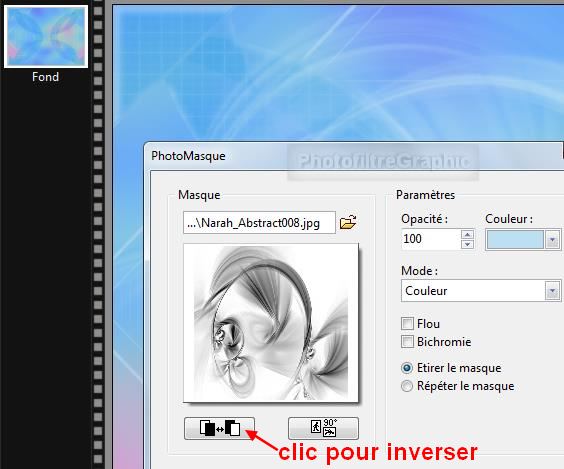564x469 pixels.
Task: Open the Couleur color dropdown arrow
Action: (552, 240)
